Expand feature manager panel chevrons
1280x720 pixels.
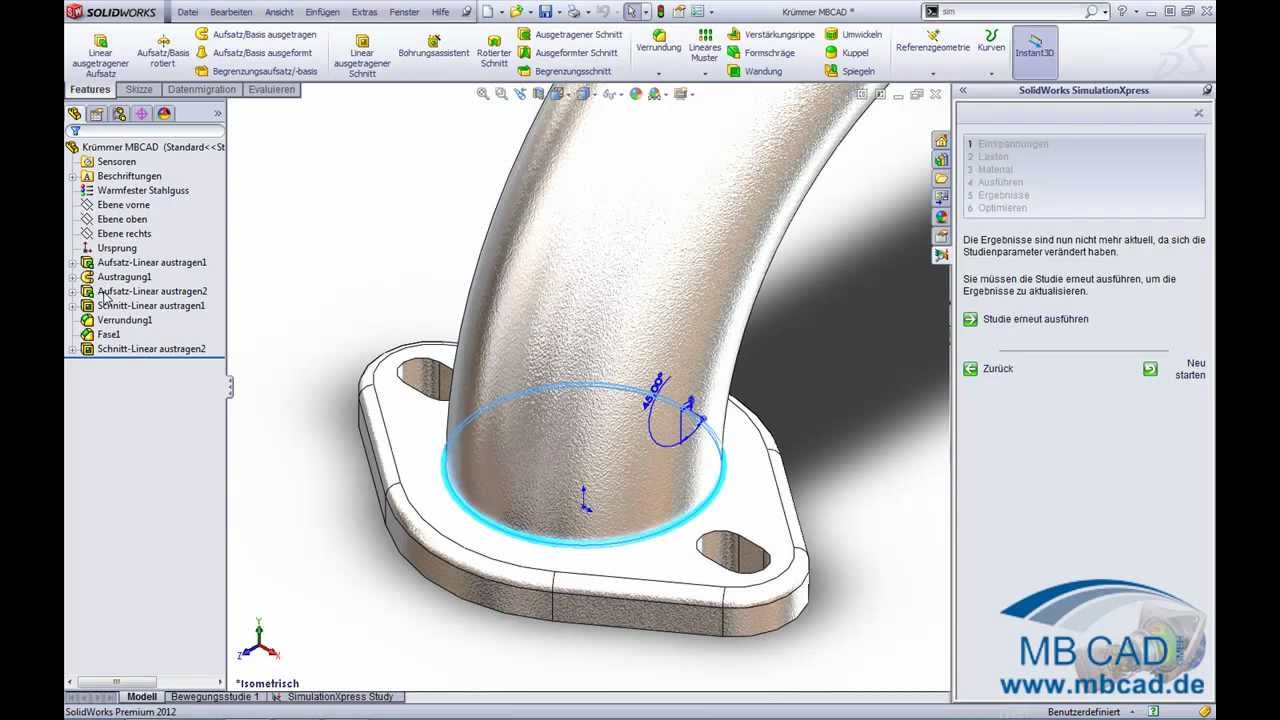218,113
